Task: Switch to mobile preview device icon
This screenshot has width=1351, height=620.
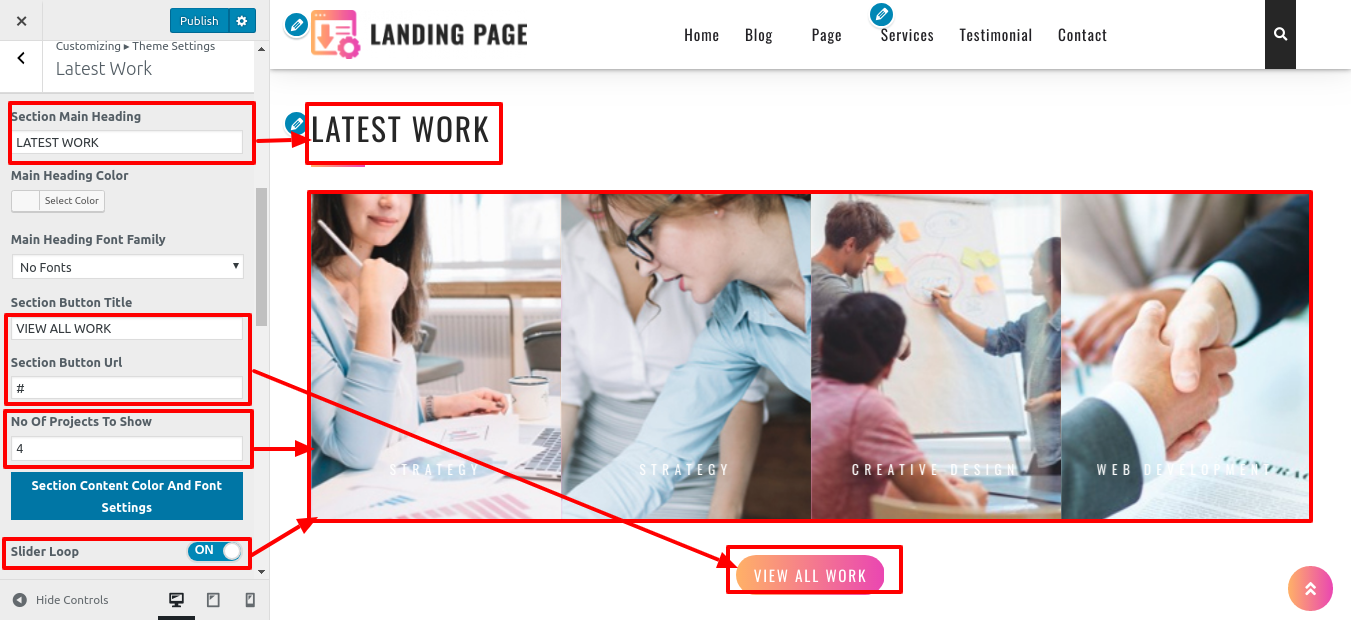Action: coord(250,600)
